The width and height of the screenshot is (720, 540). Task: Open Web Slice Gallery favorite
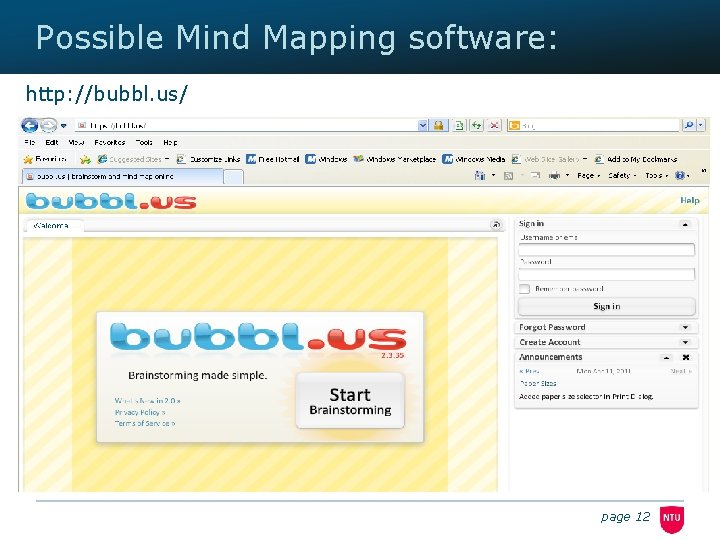pos(549,159)
